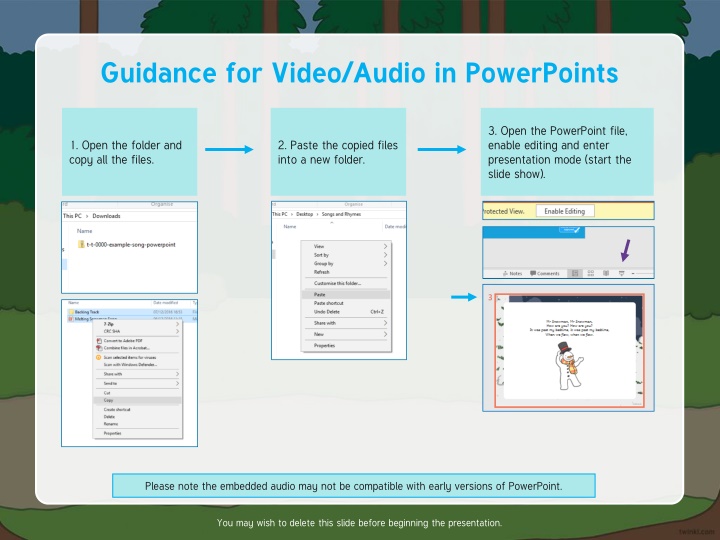Expand the CRC SHA submenu

(x=137, y=331)
